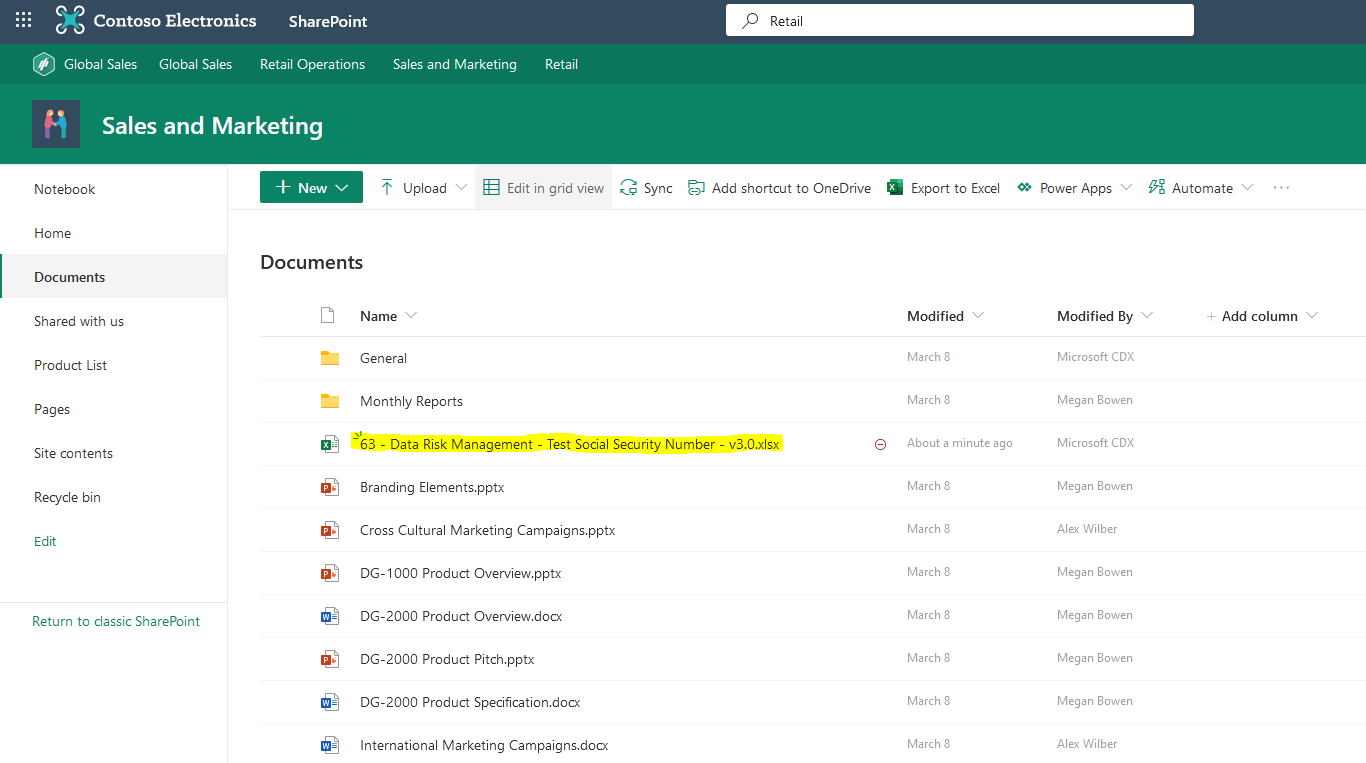Open the Name column sort dropdown
The image size is (1366, 763).
(411, 316)
